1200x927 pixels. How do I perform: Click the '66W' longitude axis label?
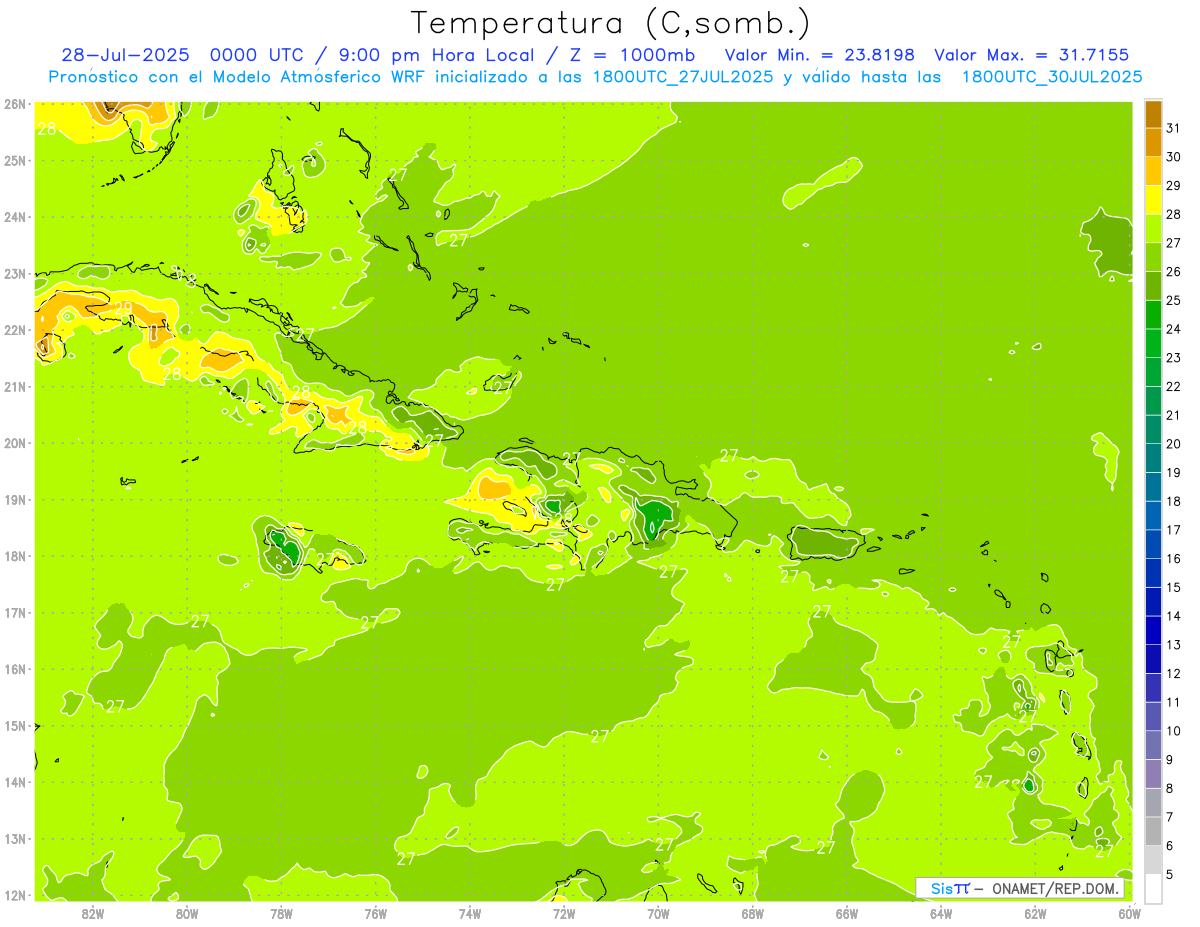(x=847, y=913)
